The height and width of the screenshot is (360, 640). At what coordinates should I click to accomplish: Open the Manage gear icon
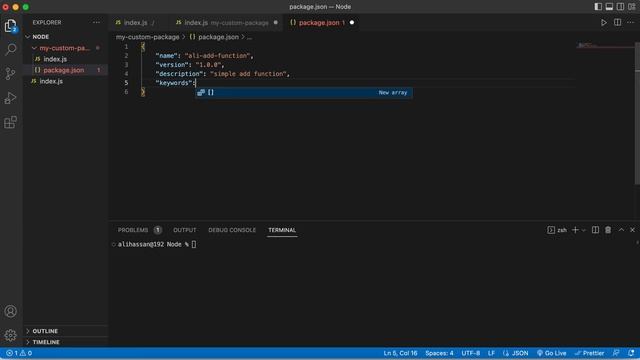point(11,335)
